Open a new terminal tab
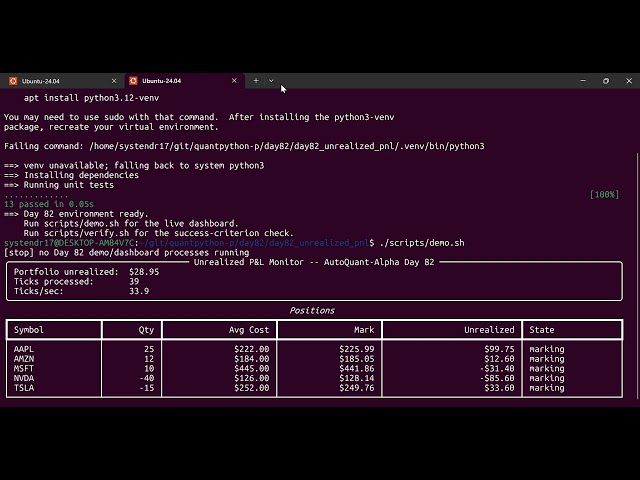 tap(256, 81)
